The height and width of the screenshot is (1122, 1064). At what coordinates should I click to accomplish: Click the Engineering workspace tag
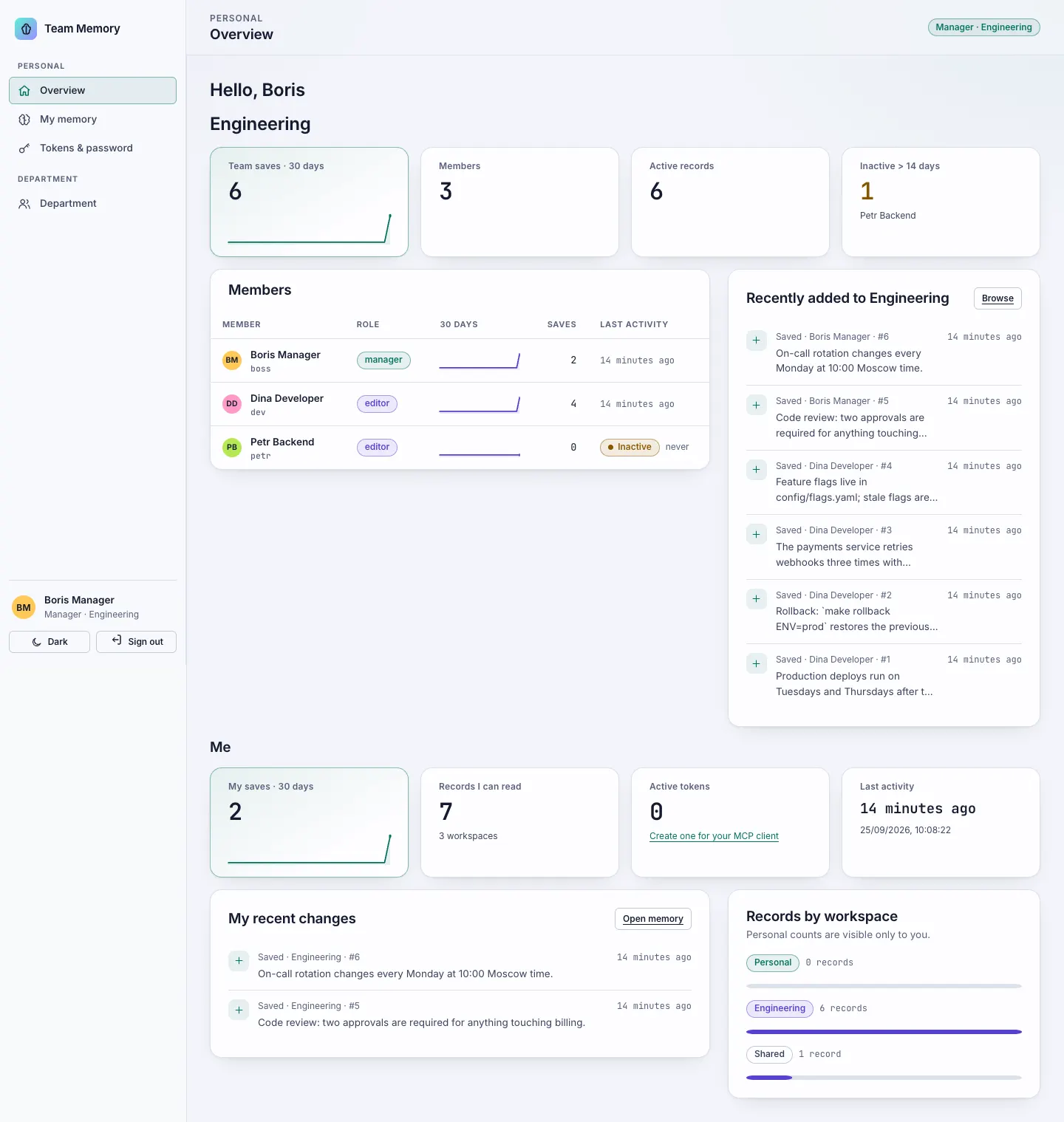coord(780,1008)
